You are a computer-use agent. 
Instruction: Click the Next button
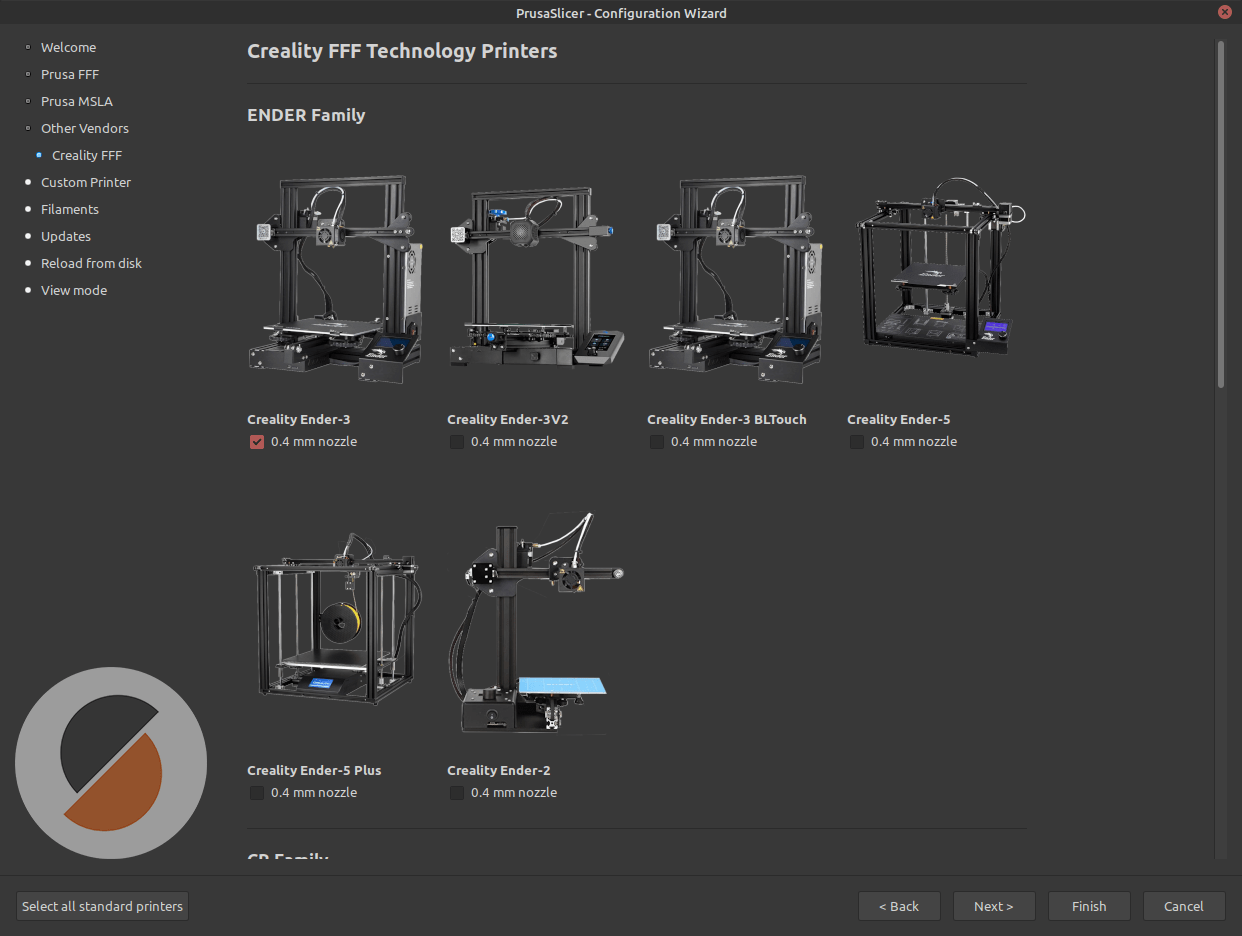(x=994, y=906)
